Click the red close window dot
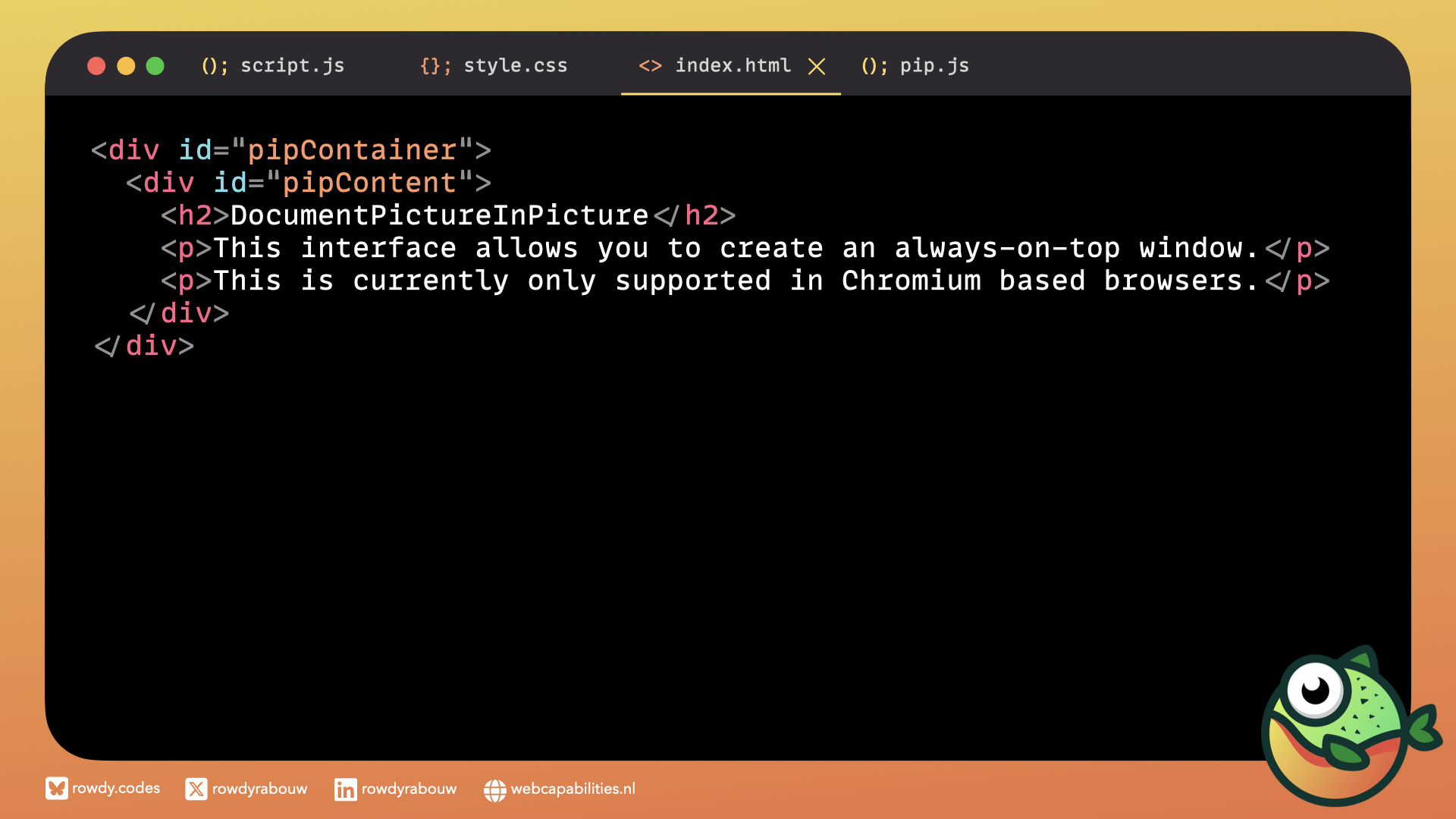 coord(96,67)
